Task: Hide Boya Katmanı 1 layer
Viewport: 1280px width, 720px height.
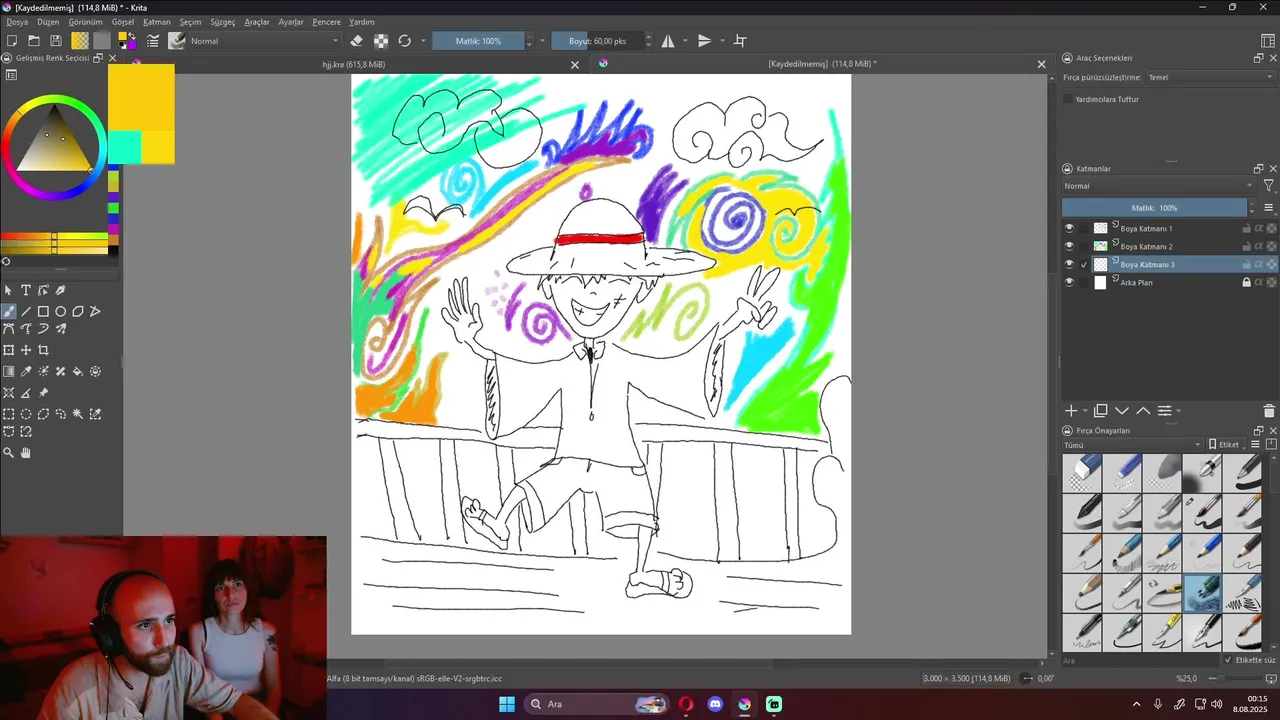Action: click(x=1069, y=228)
